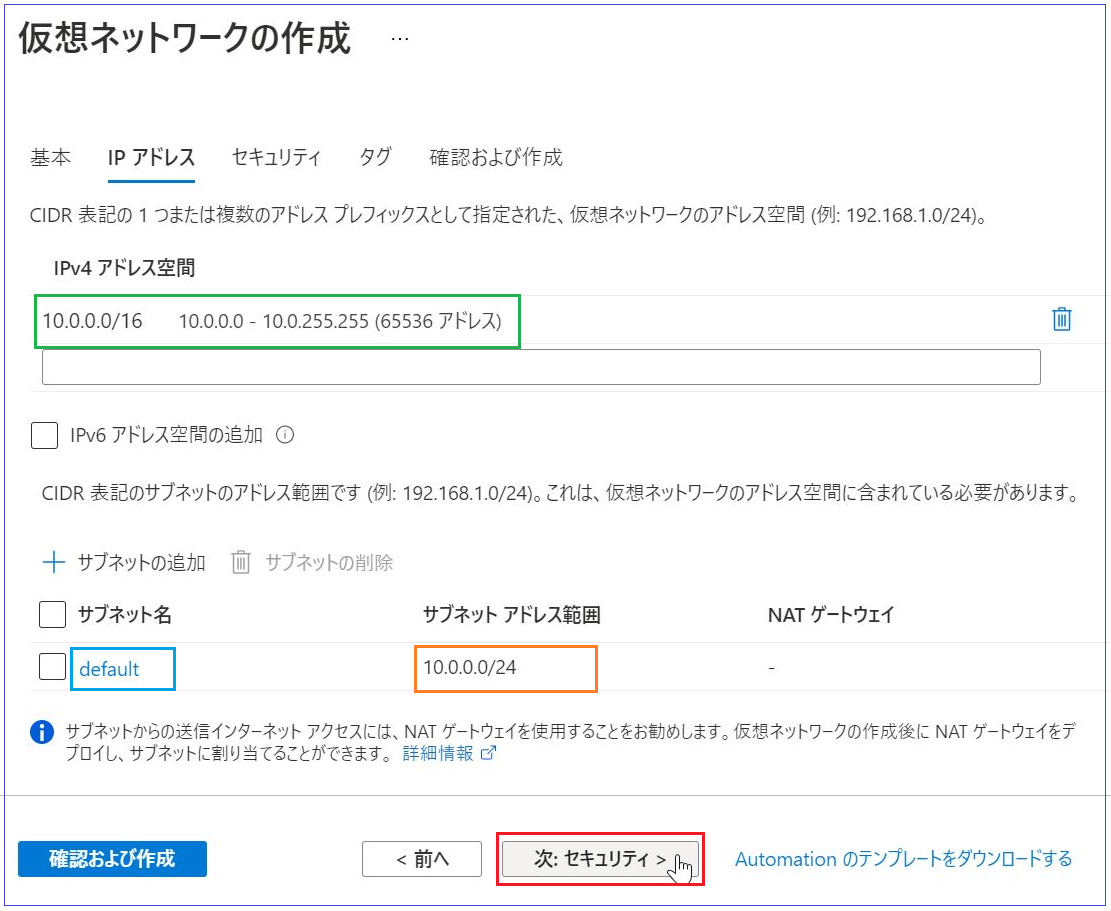The width and height of the screenshot is (1111, 911).
Task: Click the 10.0.0.0 - 10.0.255.255 range text
Action: (x=340, y=321)
